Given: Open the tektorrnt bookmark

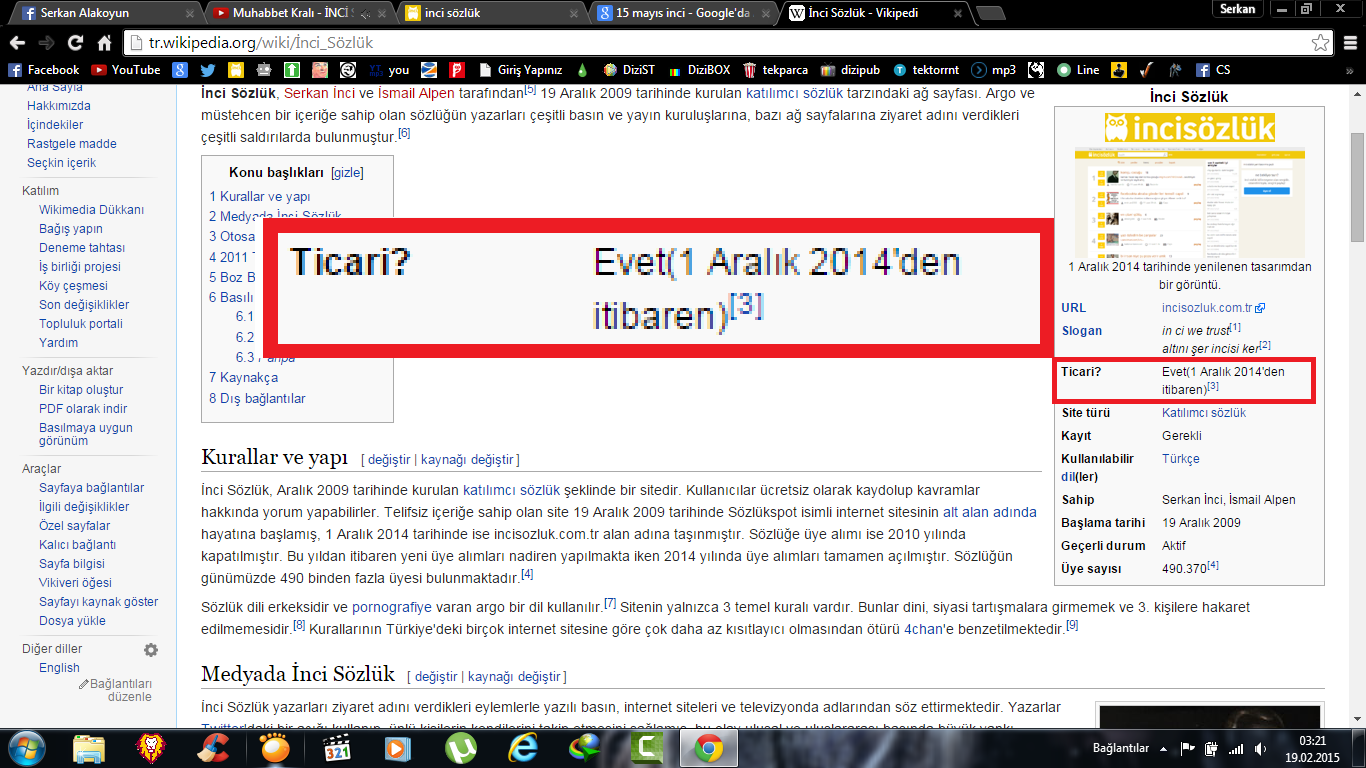Looking at the screenshot, I should (926, 70).
